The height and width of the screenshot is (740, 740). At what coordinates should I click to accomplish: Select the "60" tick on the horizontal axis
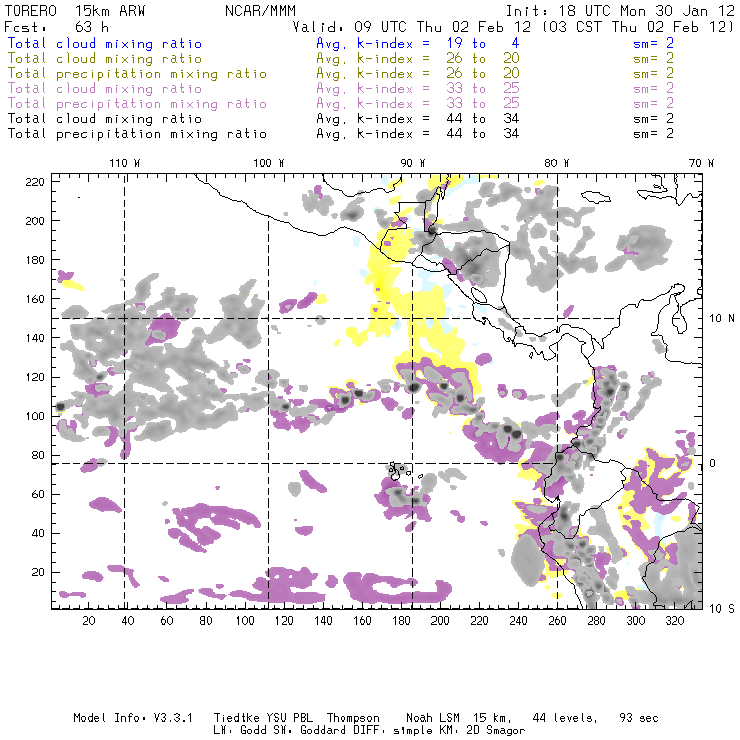click(x=167, y=621)
